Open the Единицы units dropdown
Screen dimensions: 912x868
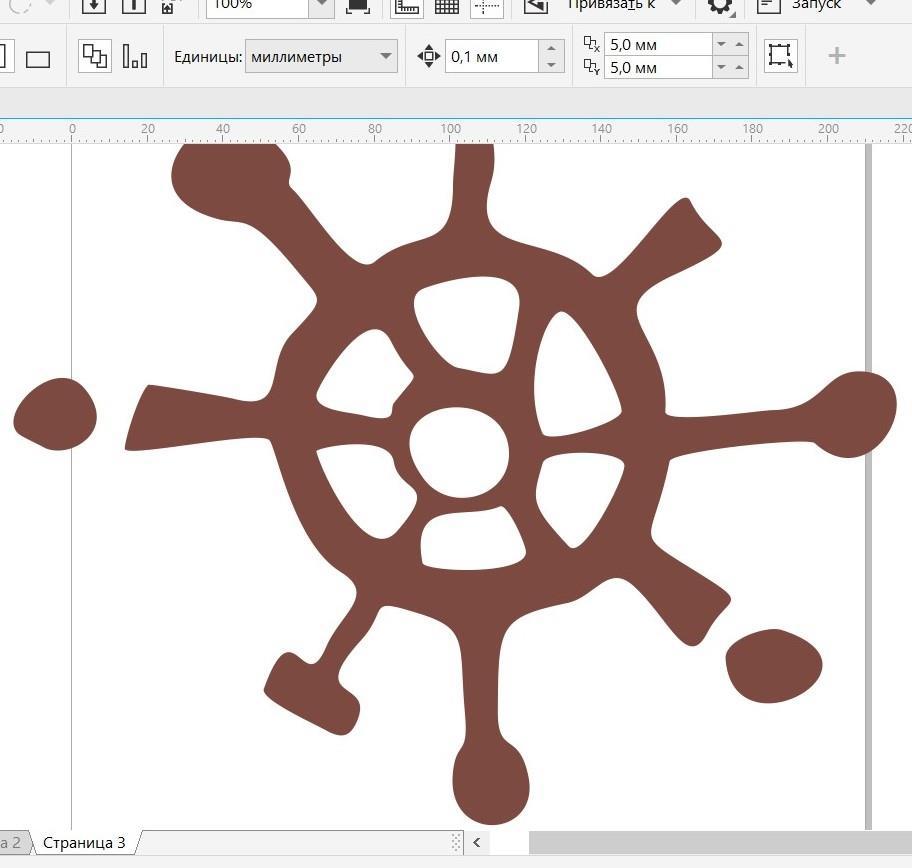click(321, 56)
